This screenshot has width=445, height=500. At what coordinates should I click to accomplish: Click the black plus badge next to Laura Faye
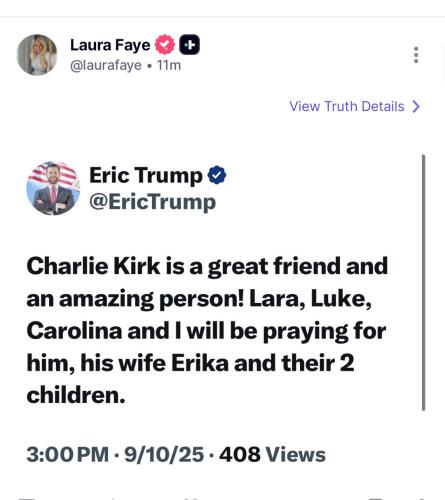[190, 45]
